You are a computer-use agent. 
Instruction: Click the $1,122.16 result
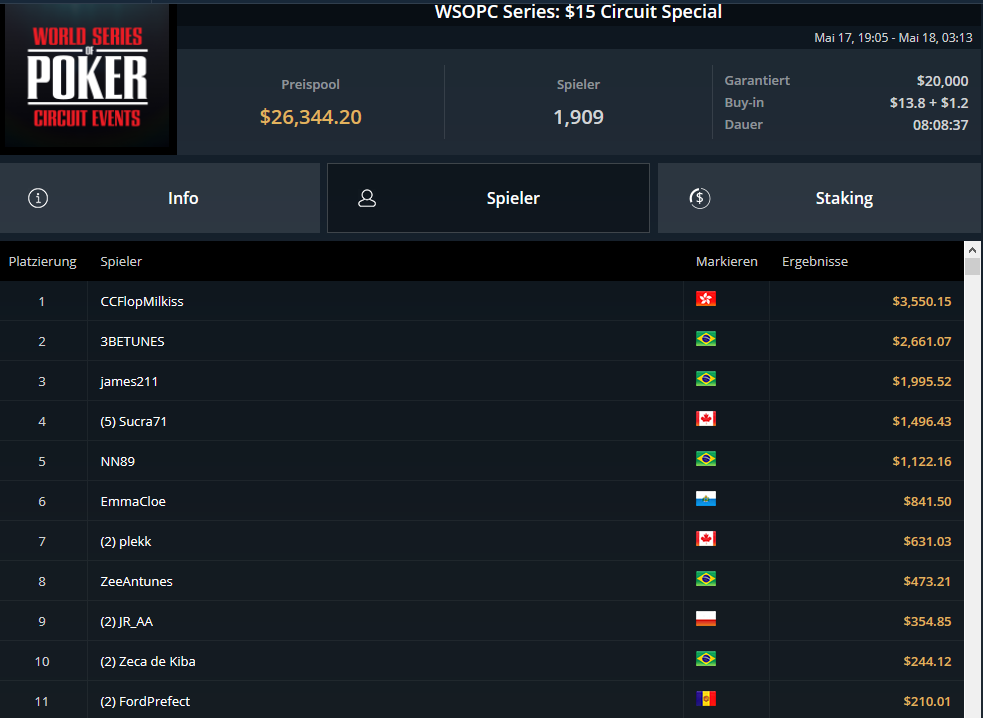pyautogui.click(x=922, y=462)
